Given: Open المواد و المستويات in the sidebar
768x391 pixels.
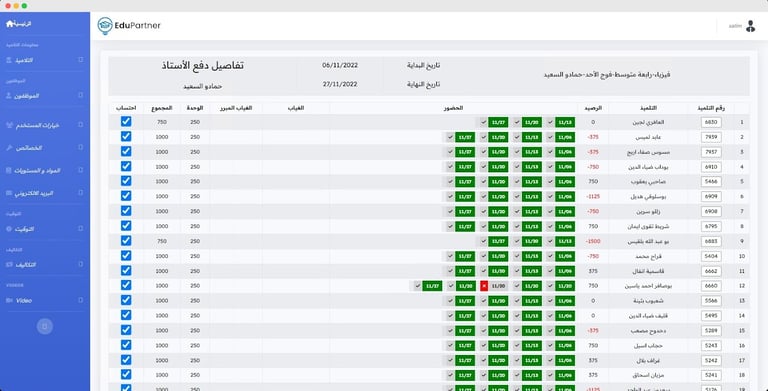Looking at the screenshot, I should point(37,171).
